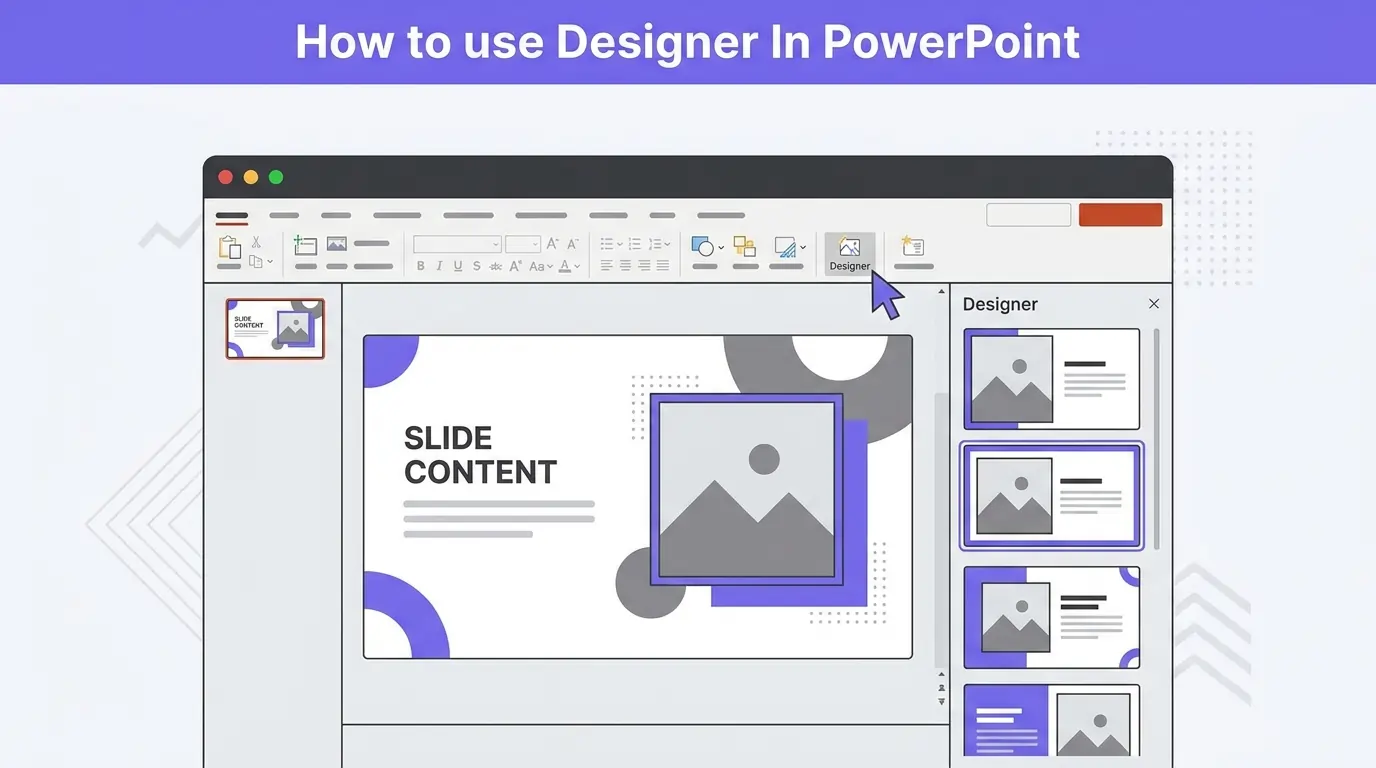
Task: Click the Cut scissors icon
Action: click(x=256, y=243)
